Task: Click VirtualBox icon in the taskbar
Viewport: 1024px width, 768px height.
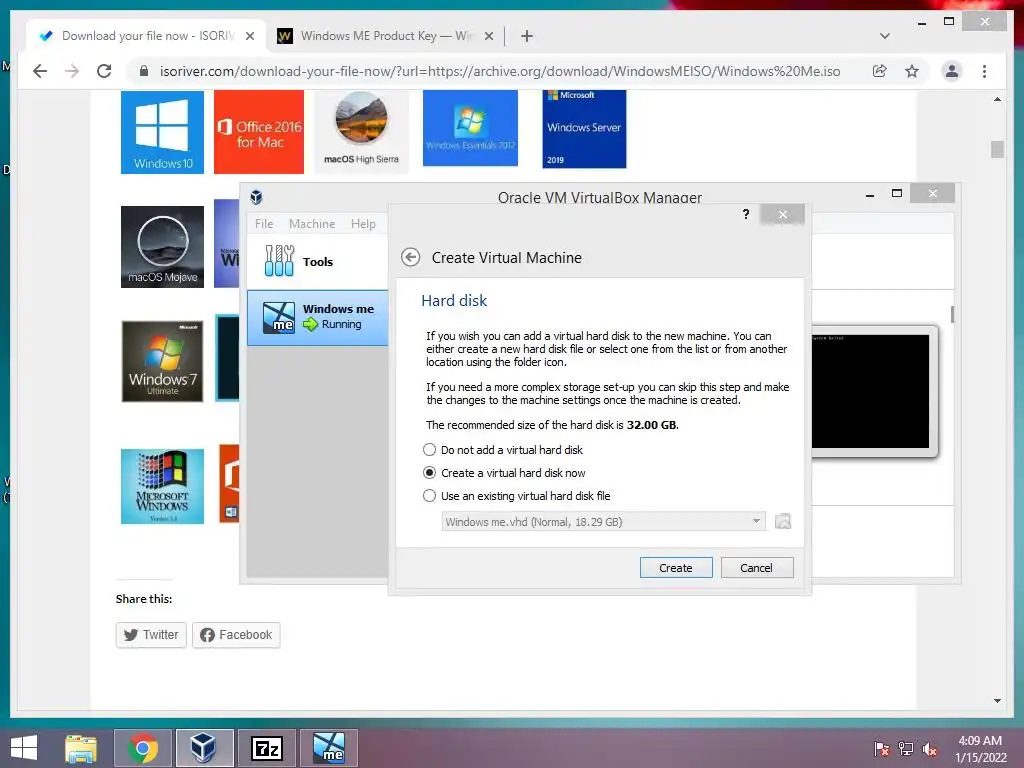Action: click(203, 748)
